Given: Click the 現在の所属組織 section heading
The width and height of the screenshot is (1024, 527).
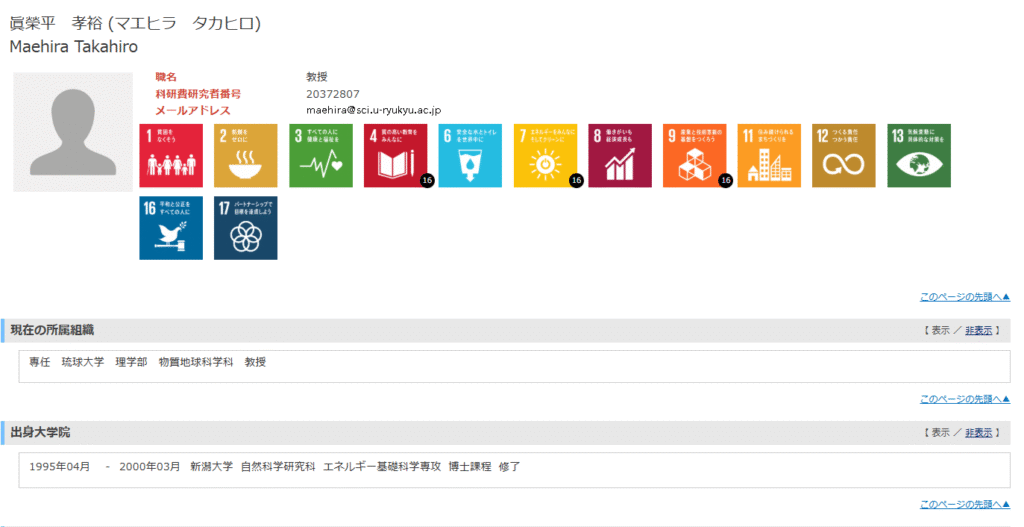Looking at the screenshot, I should pyautogui.click(x=52, y=330).
